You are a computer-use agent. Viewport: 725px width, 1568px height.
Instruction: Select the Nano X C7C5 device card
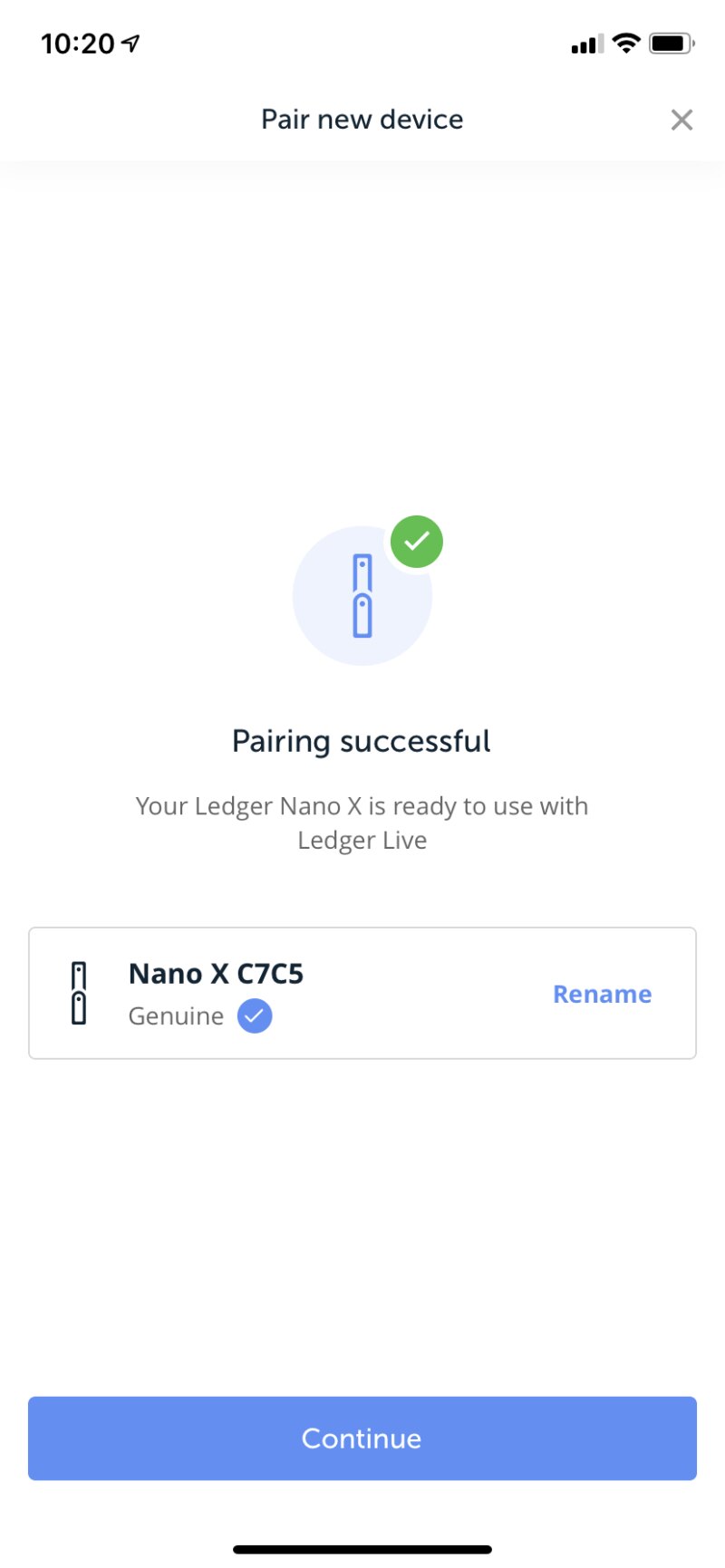point(408,993)
